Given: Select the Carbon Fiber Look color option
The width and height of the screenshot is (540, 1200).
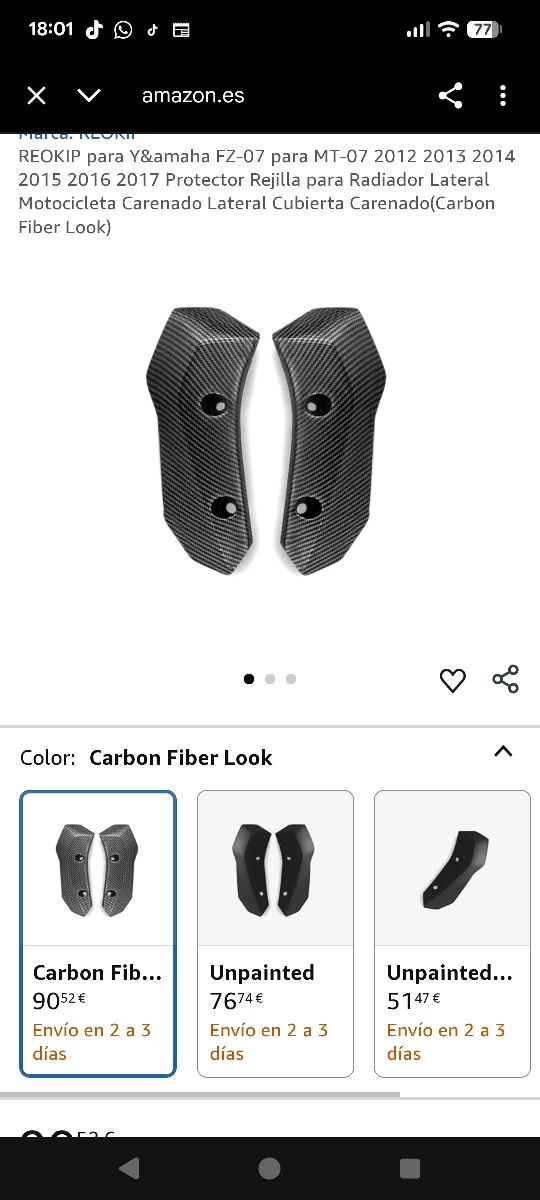Looking at the screenshot, I should (x=98, y=933).
